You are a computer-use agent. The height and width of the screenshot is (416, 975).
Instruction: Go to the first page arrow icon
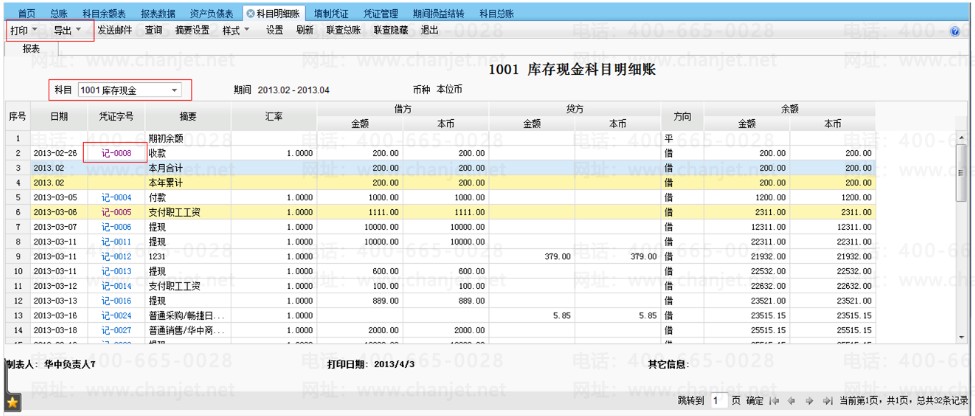pos(775,401)
